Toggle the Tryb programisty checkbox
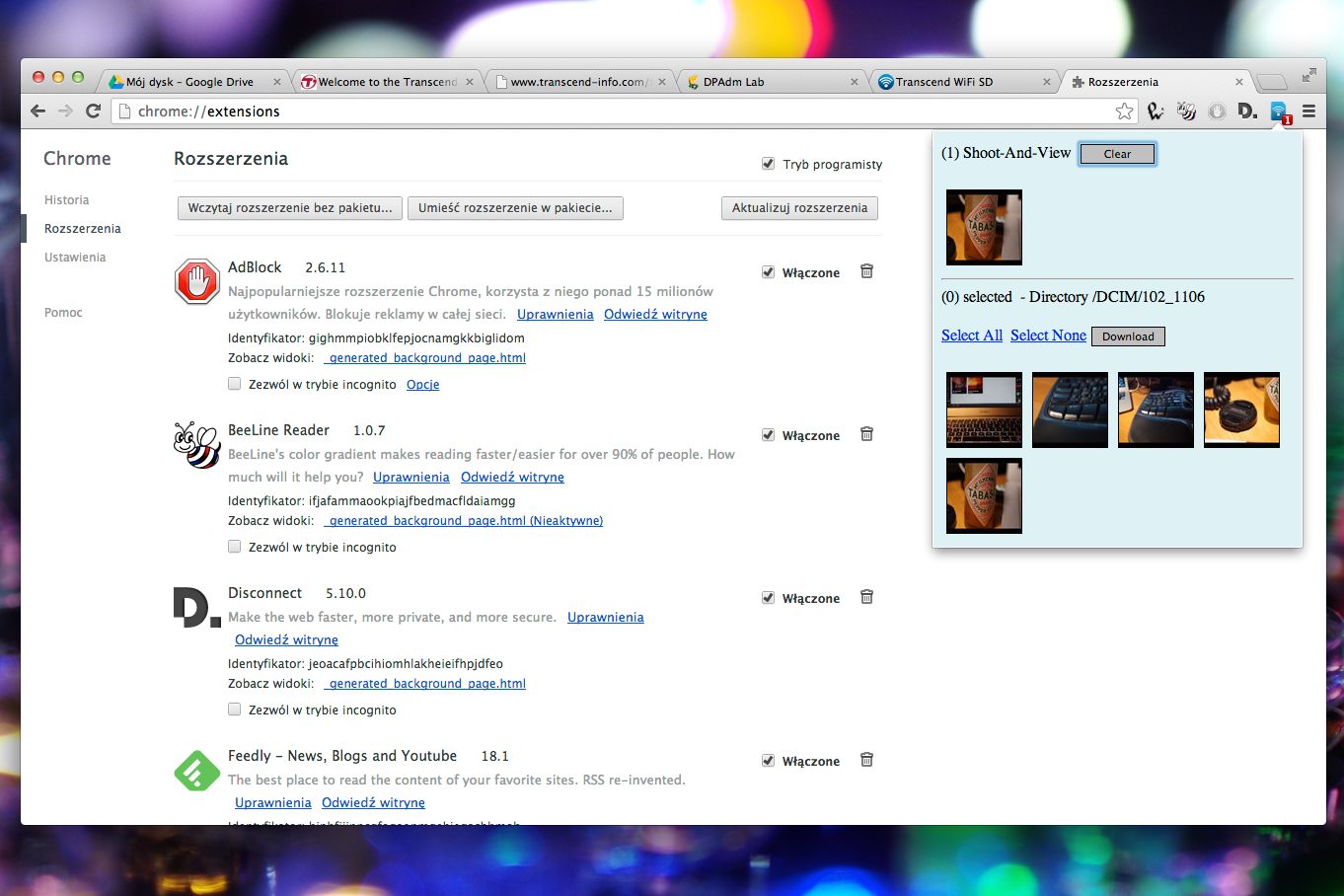 point(768,164)
